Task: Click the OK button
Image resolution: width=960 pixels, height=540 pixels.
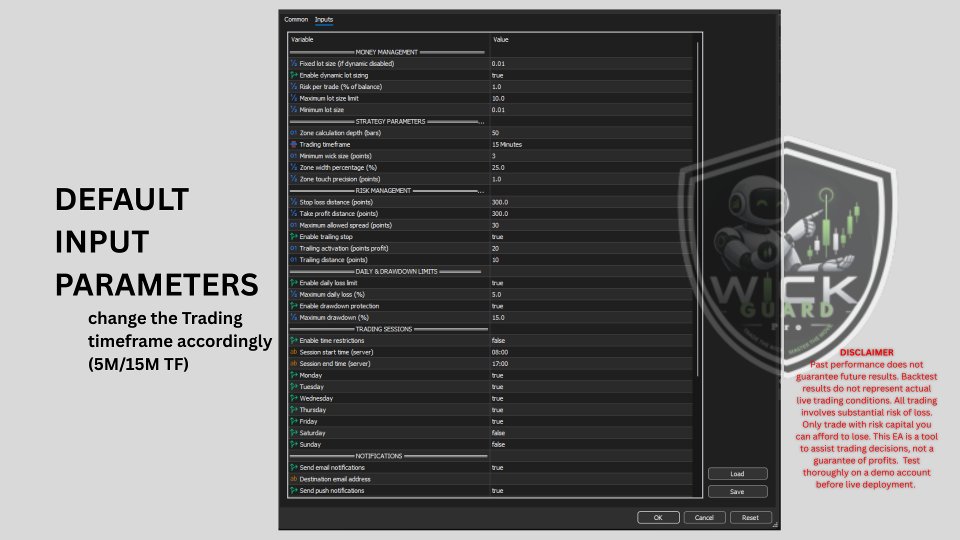Action: (658, 517)
